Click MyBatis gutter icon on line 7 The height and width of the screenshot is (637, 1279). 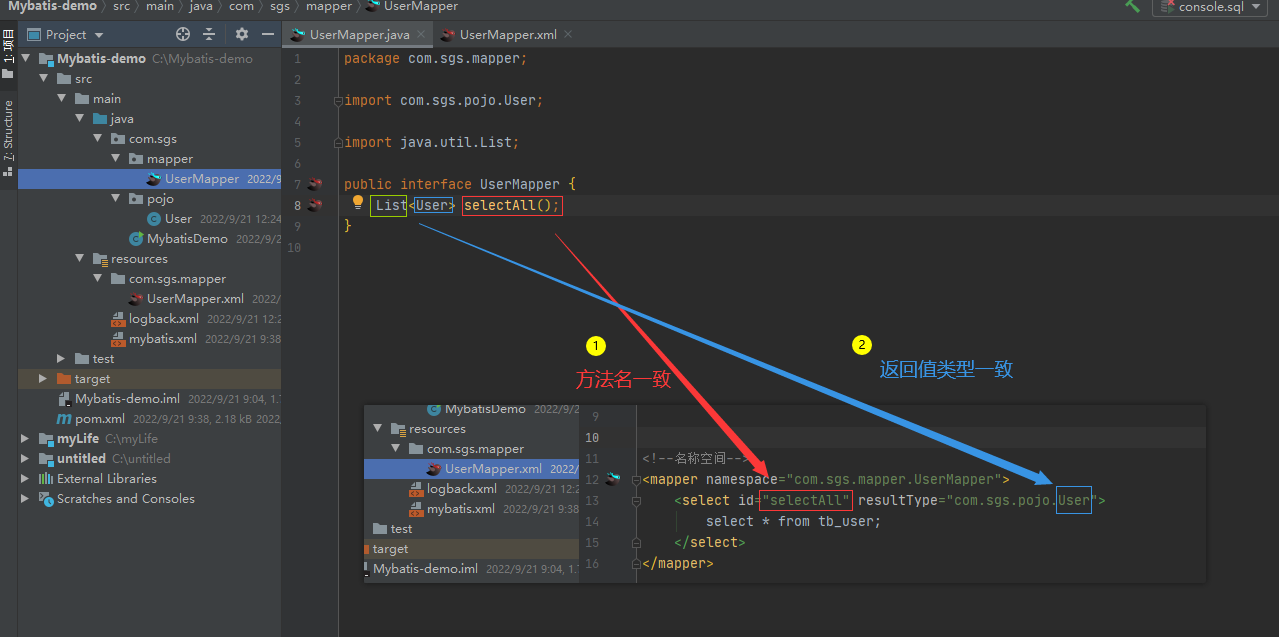[315, 184]
